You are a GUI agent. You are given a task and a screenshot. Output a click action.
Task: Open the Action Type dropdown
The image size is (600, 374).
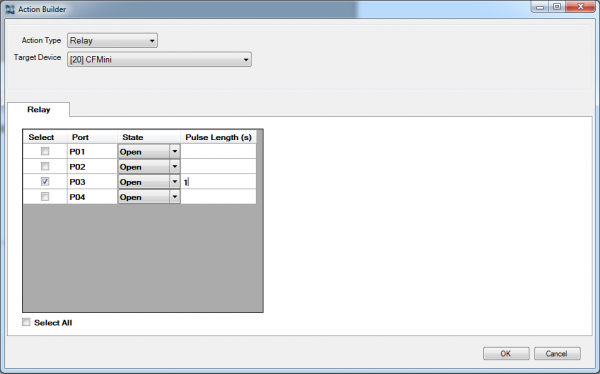pyautogui.click(x=112, y=41)
